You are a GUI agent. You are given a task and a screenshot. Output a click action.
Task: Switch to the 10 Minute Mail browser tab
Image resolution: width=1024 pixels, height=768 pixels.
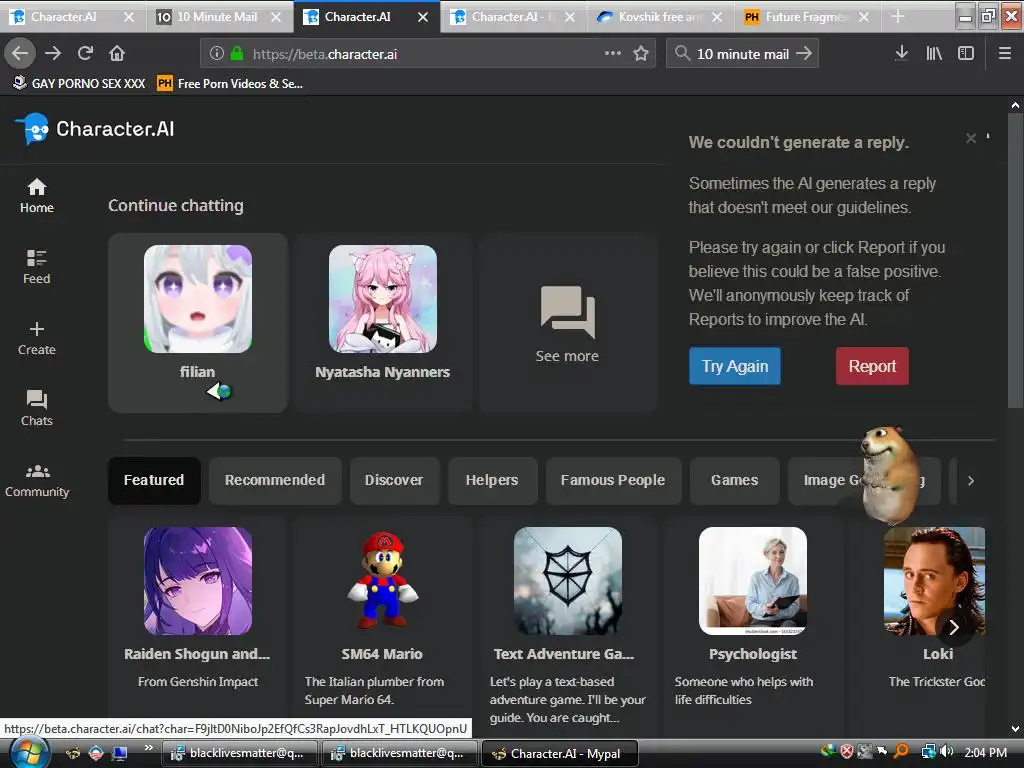(x=217, y=17)
